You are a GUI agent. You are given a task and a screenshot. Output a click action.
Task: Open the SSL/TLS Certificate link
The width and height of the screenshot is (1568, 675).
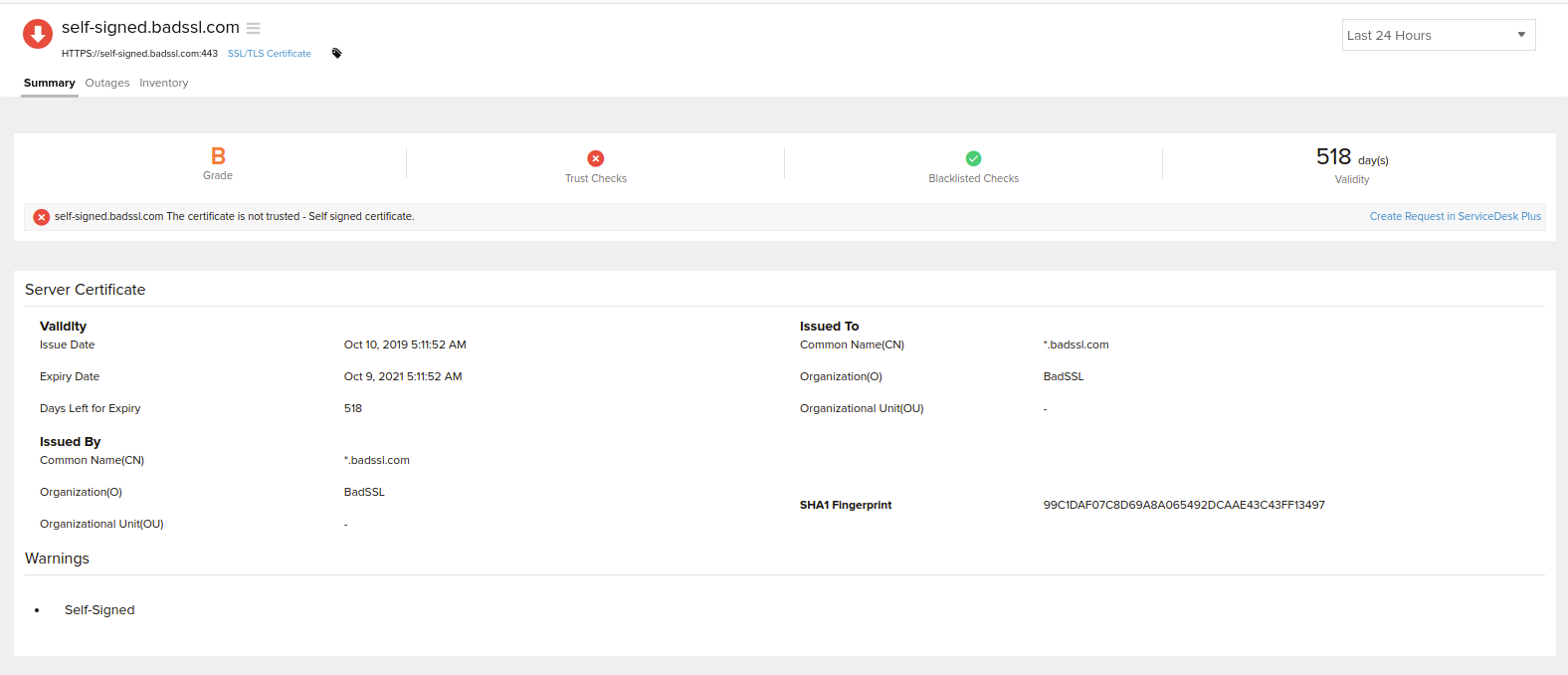[269, 54]
